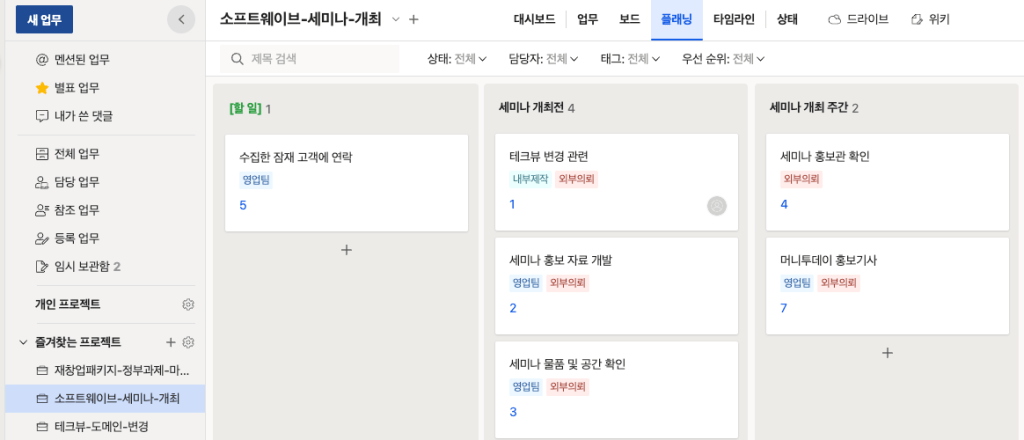This screenshot has width=1024, height=440.
Task: Click the 머니투데이 홍보기사 title
Action: point(828,260)
